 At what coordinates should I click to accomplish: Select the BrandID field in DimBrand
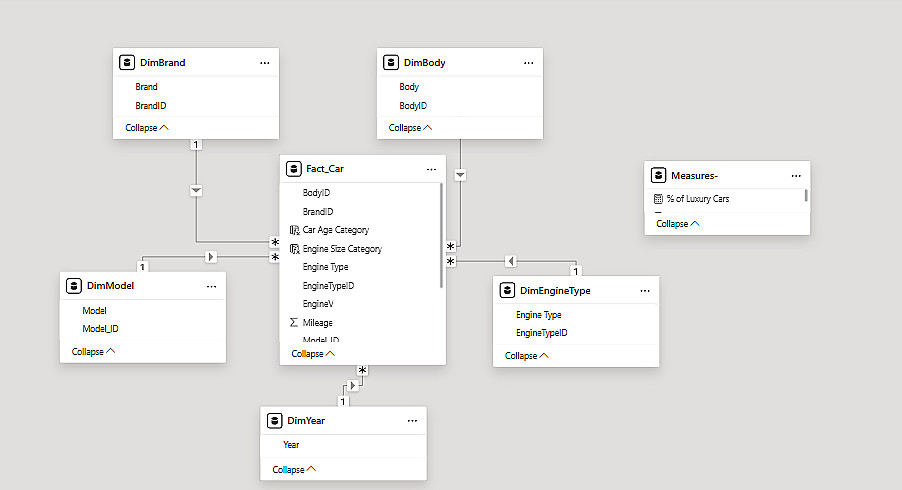point(150,105)
